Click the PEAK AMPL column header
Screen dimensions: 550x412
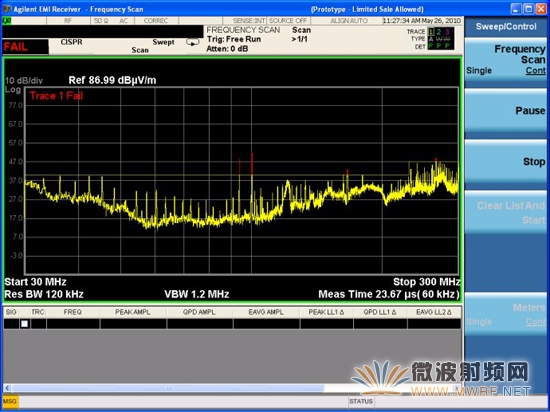coord(133,312)
